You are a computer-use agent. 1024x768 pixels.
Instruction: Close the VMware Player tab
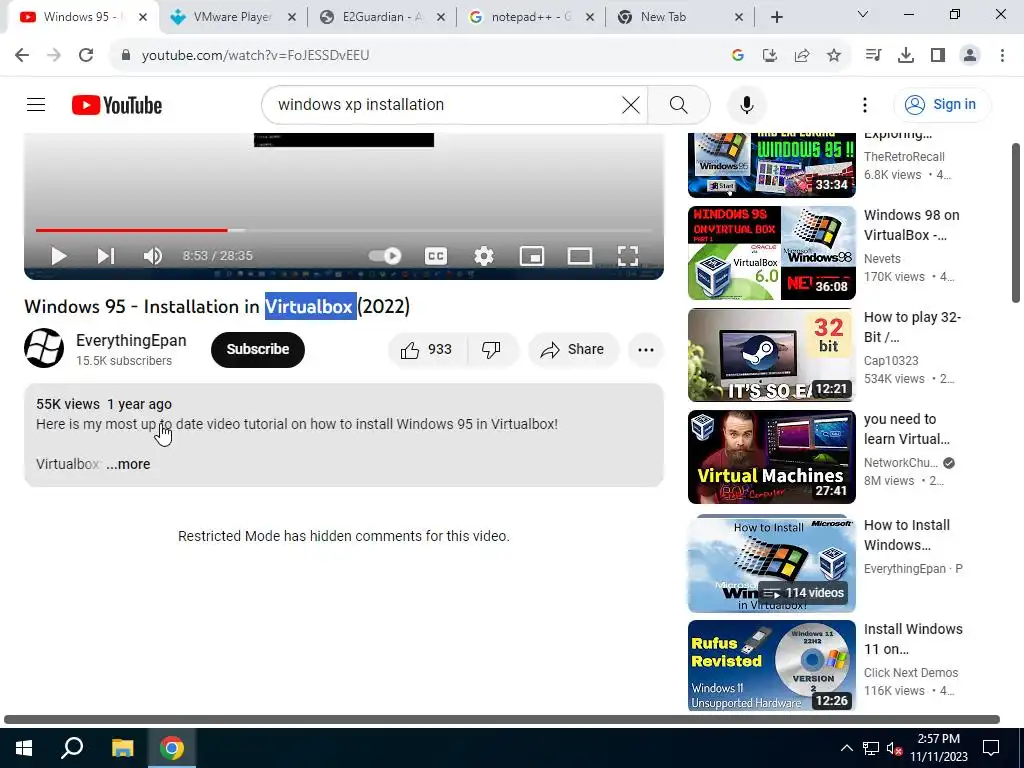(x=291, y=18)
